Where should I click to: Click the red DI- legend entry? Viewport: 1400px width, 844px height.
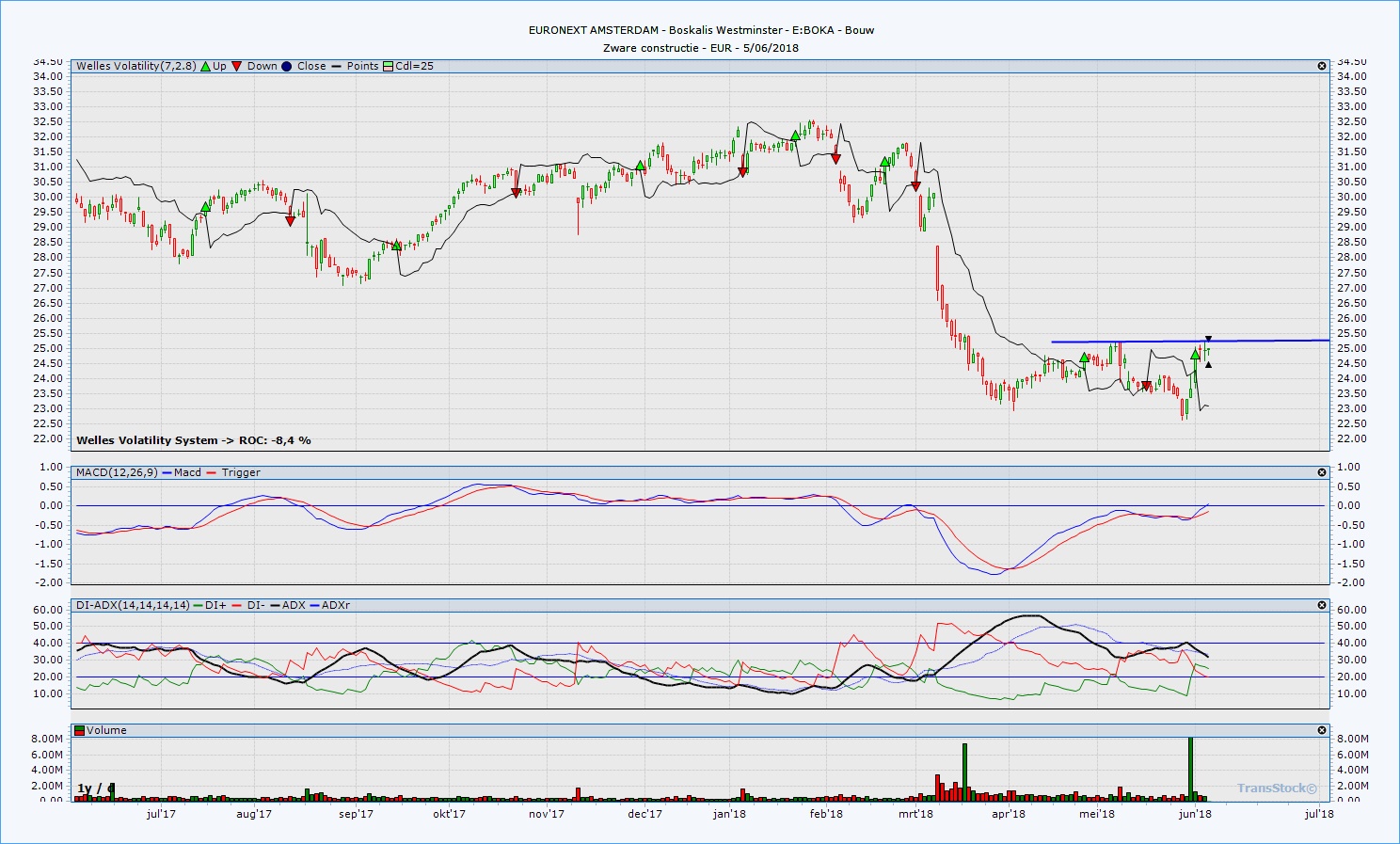[248, 605]
